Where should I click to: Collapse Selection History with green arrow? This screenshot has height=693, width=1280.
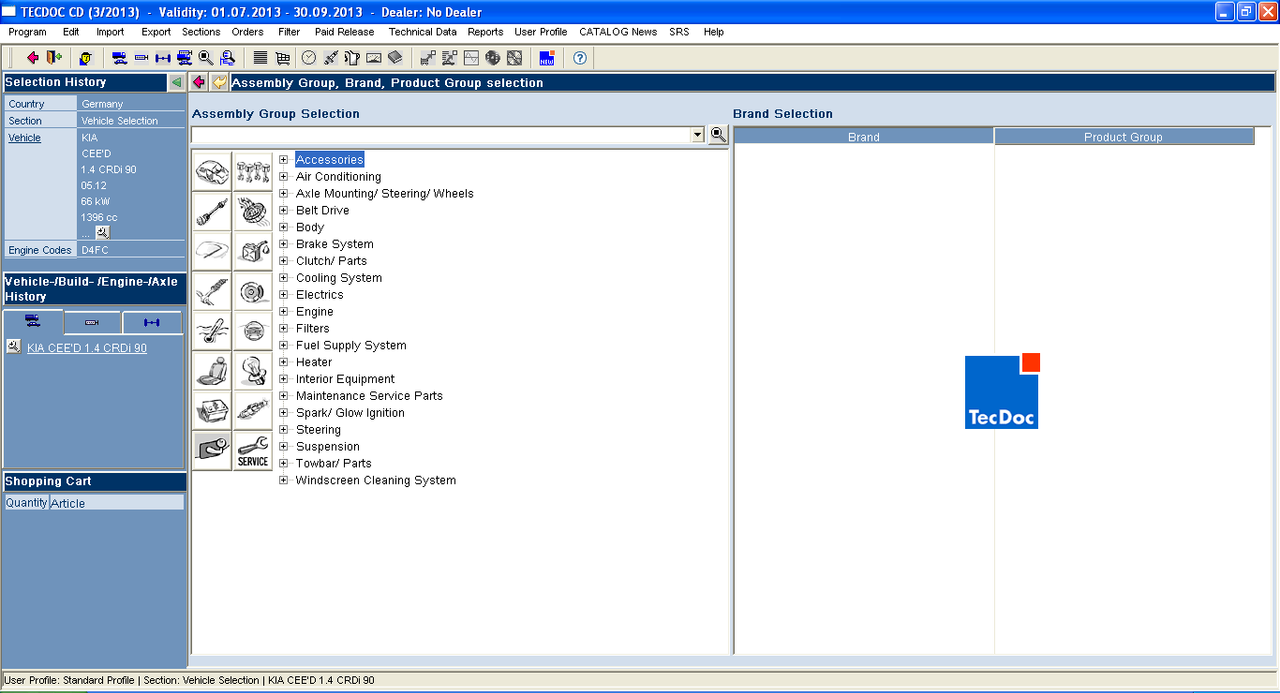(177, 82)
